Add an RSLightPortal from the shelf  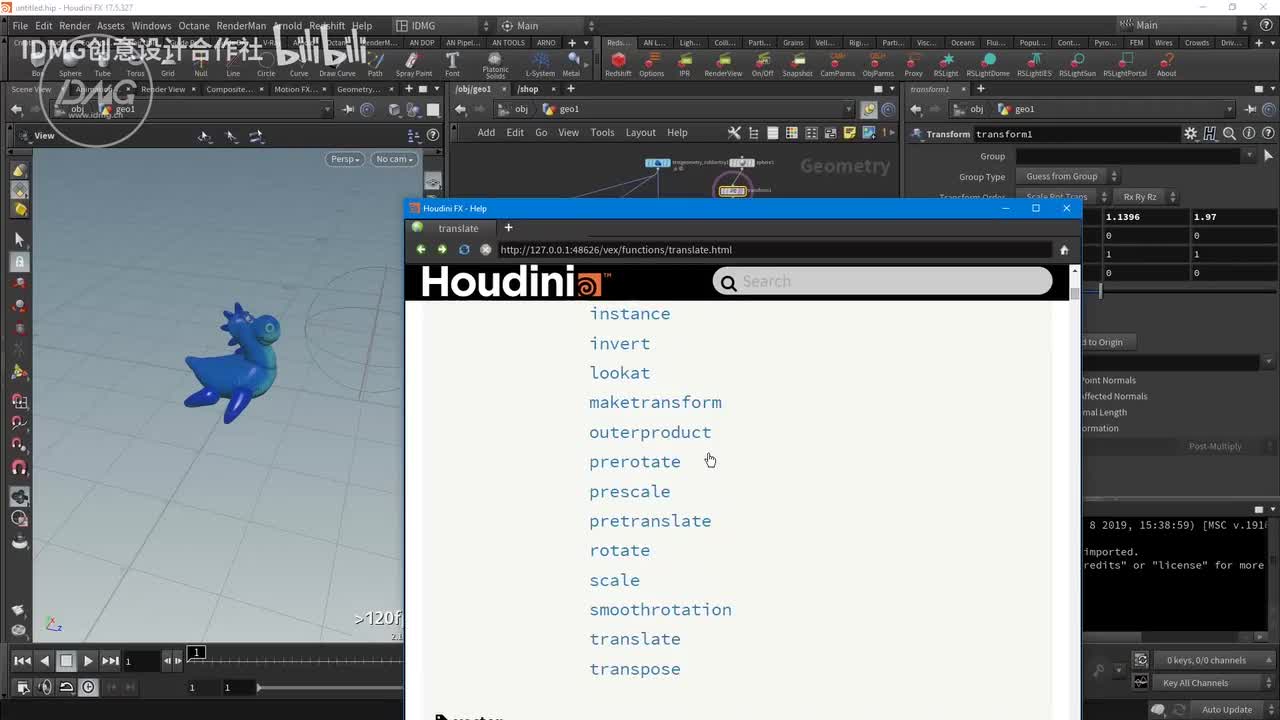pos(1125,64)
